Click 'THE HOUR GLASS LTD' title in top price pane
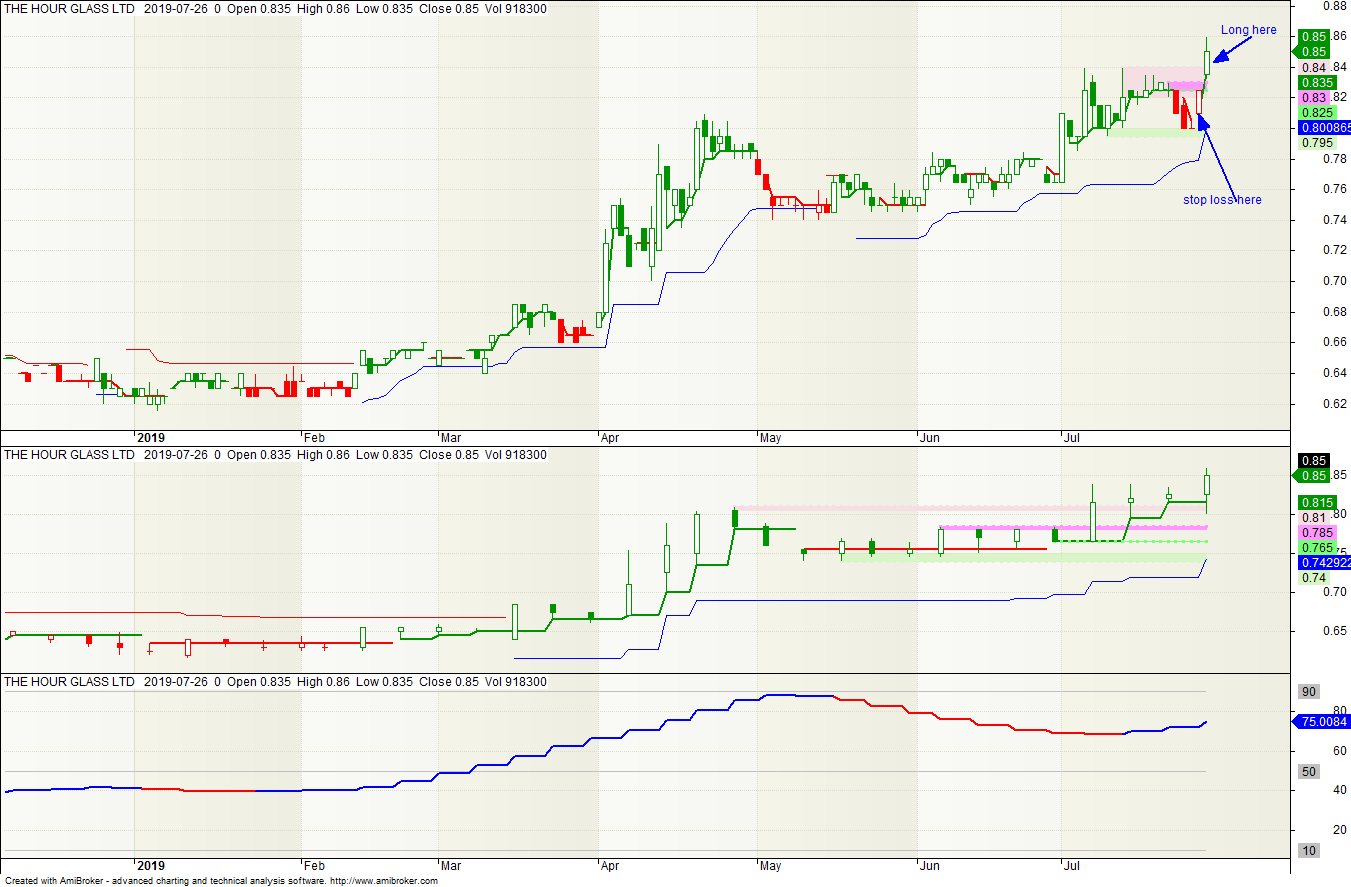Screen dimensions: 1351x887 click(70, 8)
